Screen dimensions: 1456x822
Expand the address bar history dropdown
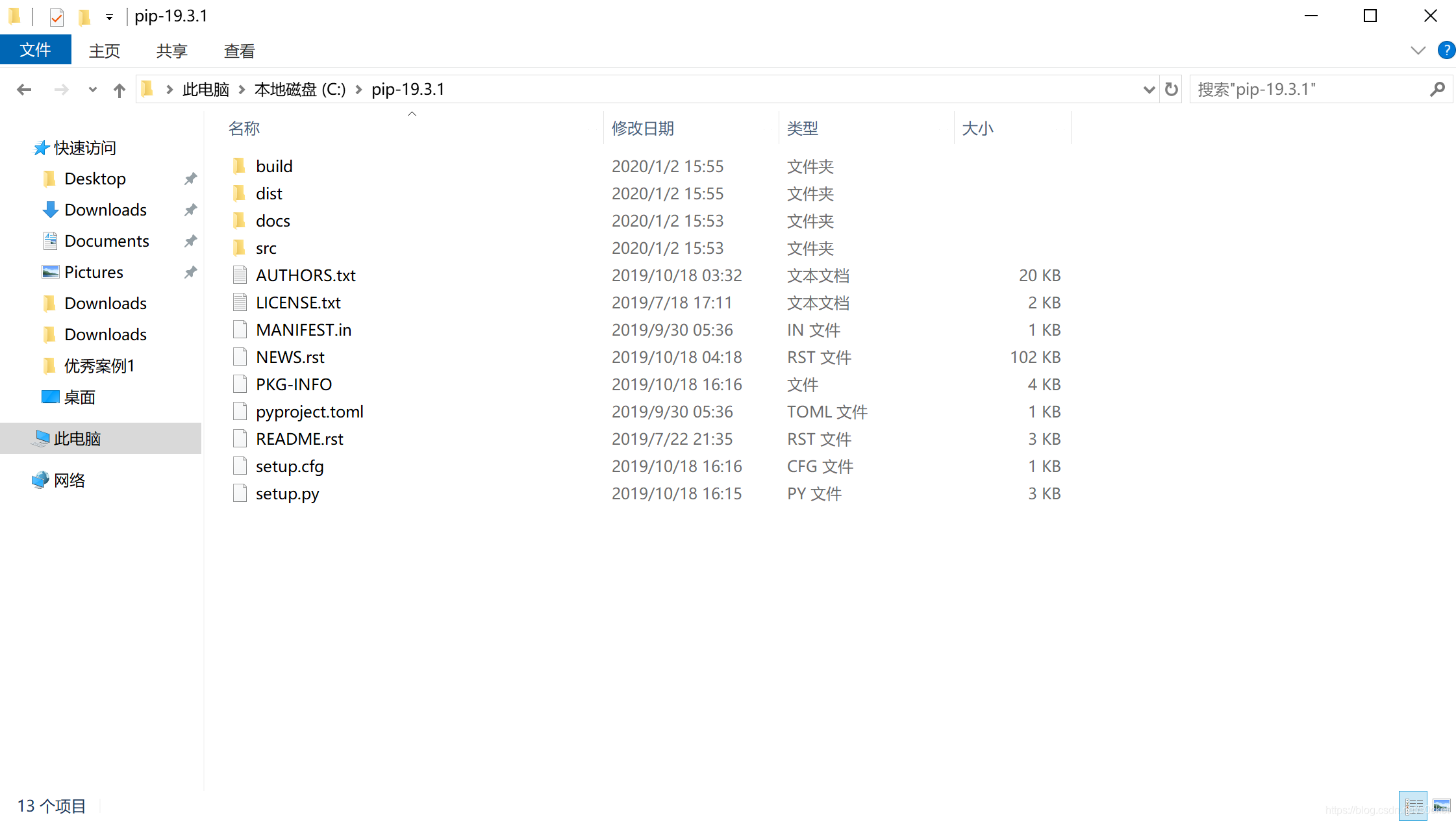click(x=1149, y=90)
